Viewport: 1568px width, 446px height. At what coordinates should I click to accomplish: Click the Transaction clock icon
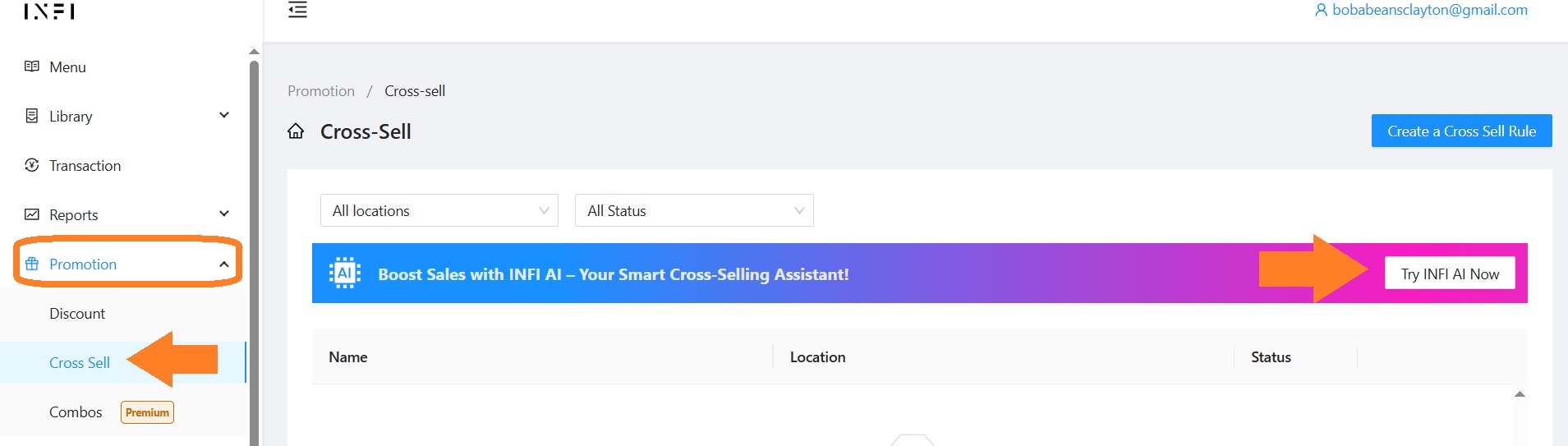click(x=32, y=165)
